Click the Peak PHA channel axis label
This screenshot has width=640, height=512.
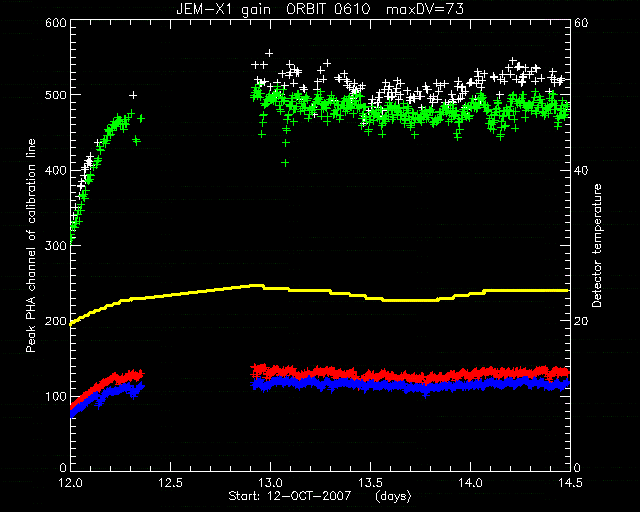tap(31, 245)
